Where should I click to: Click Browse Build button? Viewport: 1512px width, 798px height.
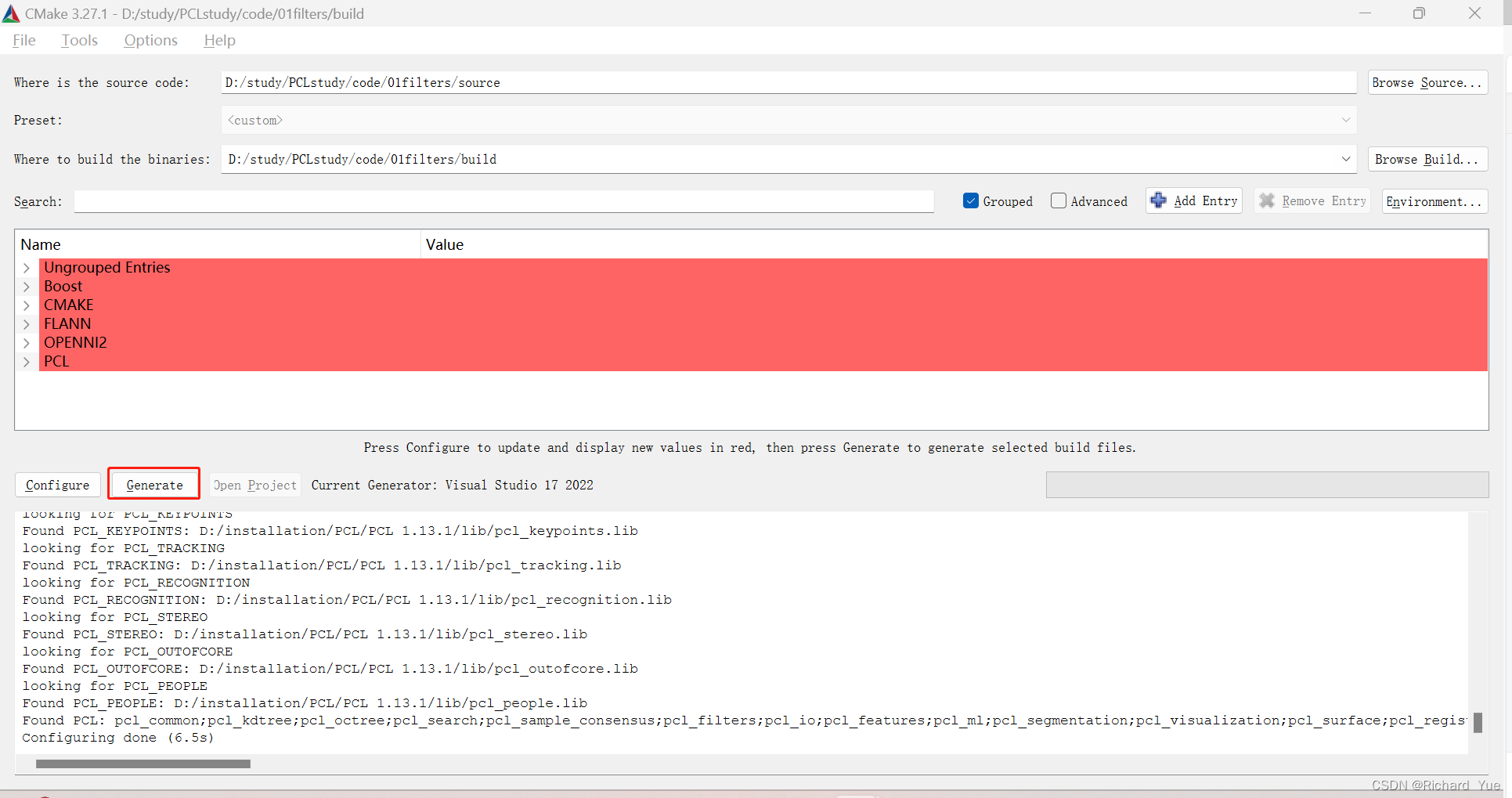[x=1427, y=159]
